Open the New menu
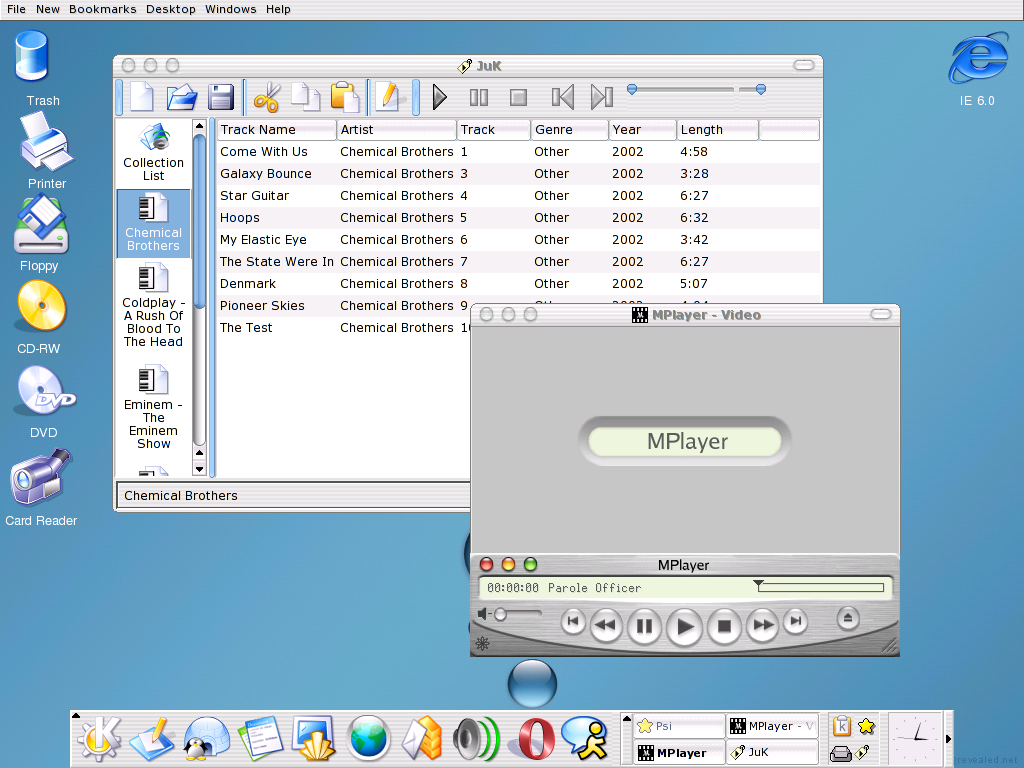Image resolution: width=1024 pixels, height=768 pixels. (x=48, y=9)
